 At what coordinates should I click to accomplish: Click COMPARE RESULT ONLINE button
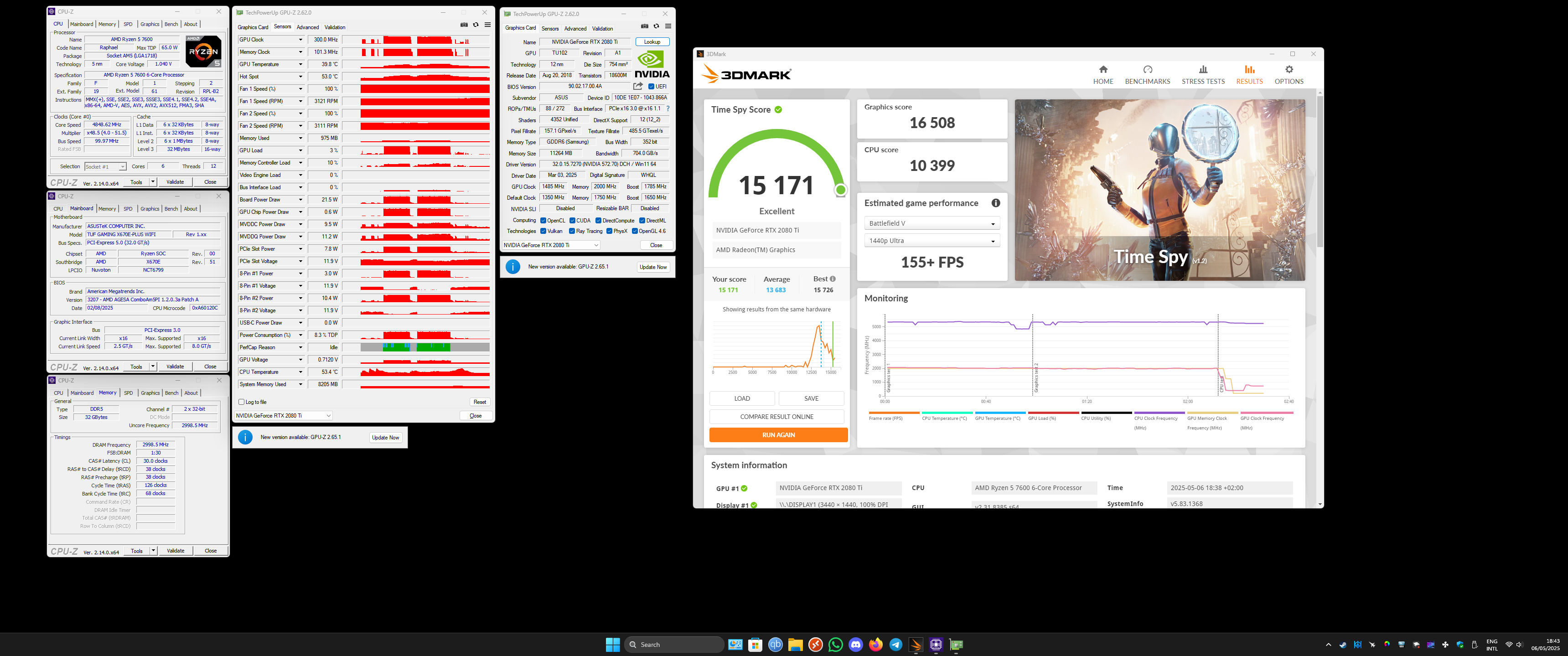click(776, 417)
